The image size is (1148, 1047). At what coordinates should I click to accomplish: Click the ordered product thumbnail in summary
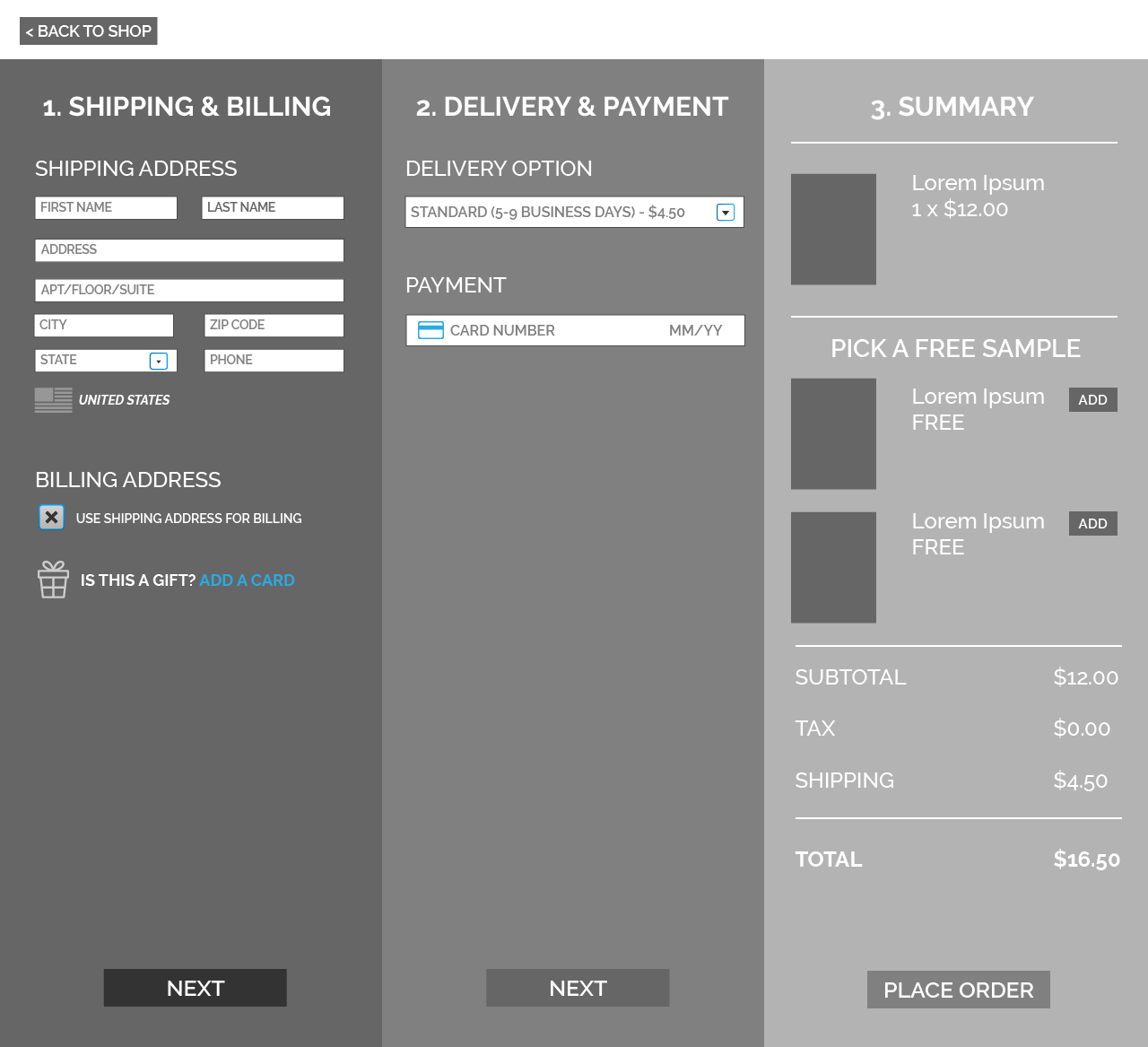[x=833, y=230]
